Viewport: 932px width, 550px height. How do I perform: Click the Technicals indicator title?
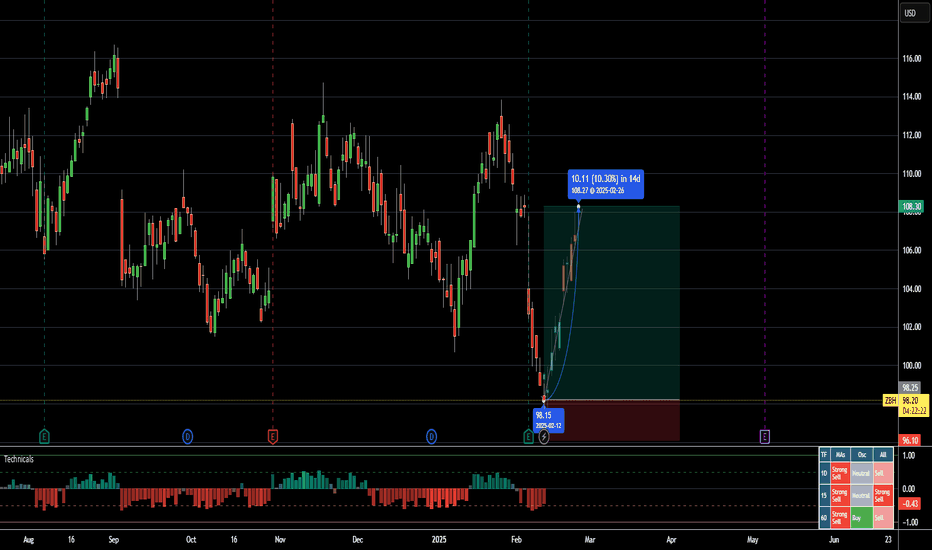[18, 459]
